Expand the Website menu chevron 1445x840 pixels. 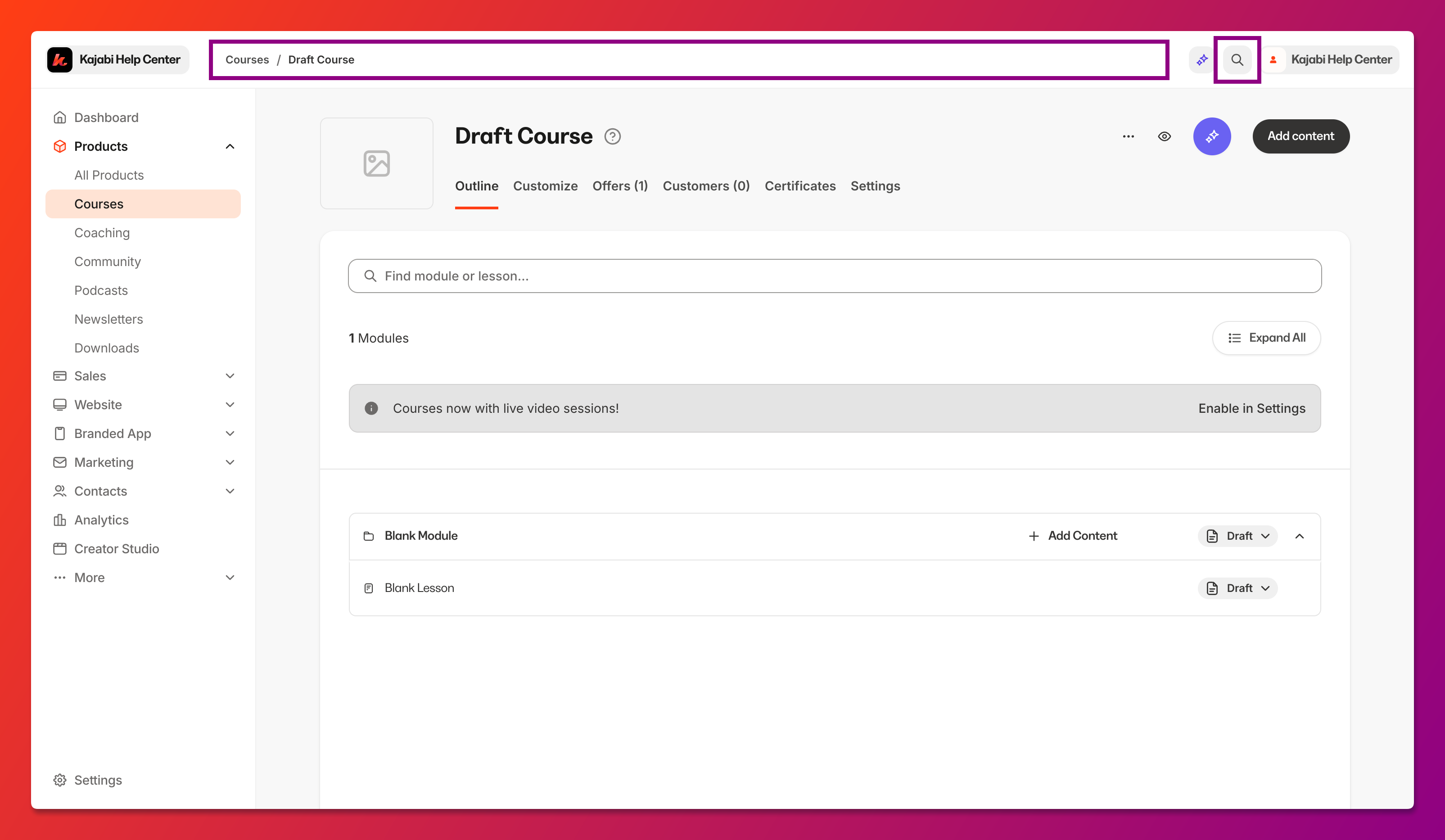pyautogui.click(x=230, y=405)
